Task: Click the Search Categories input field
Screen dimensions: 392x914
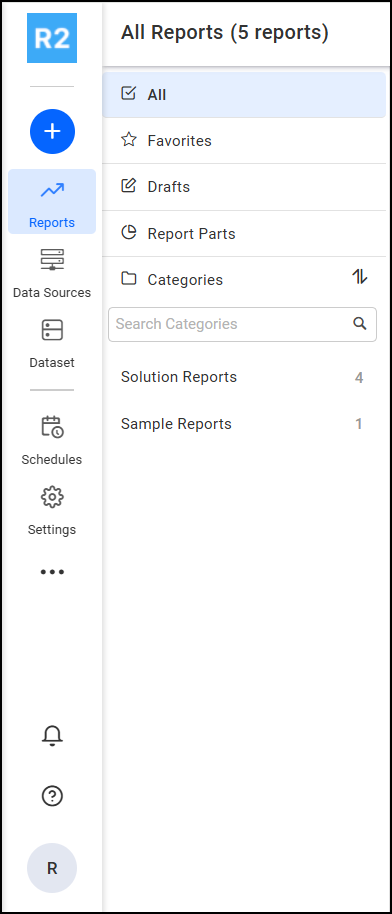Action: click(x=242, y=324)
